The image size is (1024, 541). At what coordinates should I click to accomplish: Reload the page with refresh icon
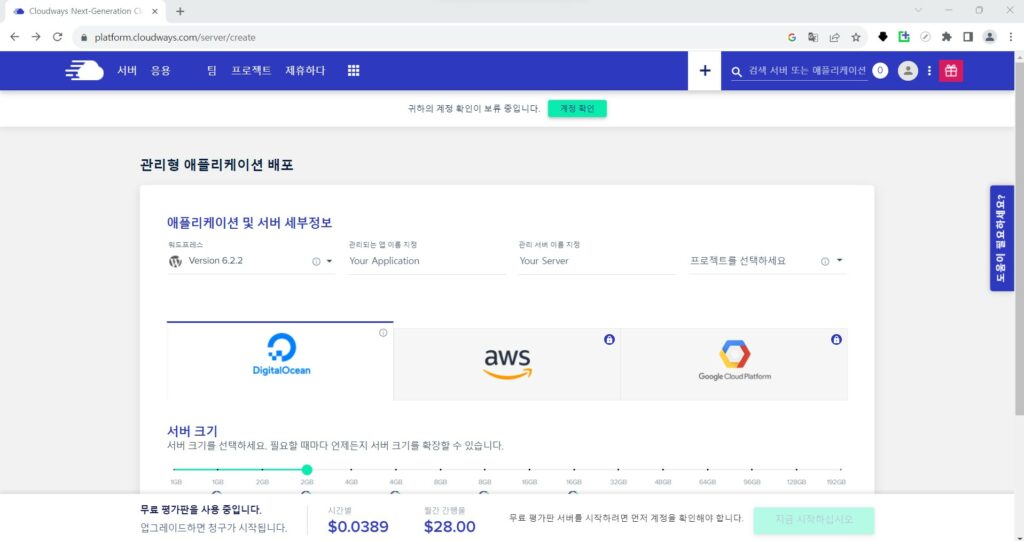57,37
